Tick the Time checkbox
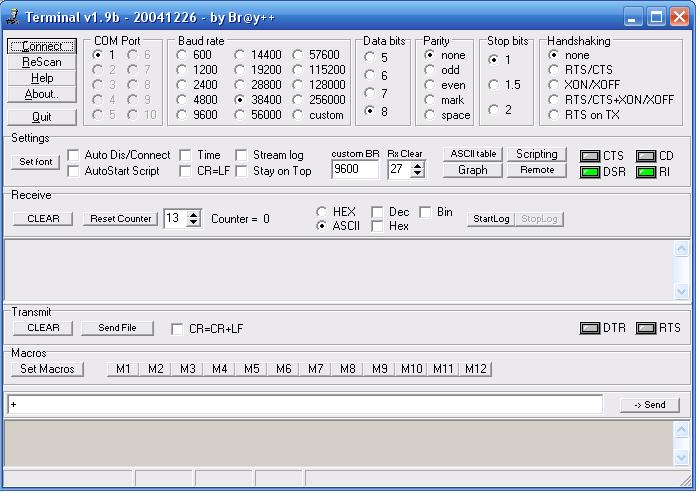The width and height of the screenshot is (698, 493). 185,155
